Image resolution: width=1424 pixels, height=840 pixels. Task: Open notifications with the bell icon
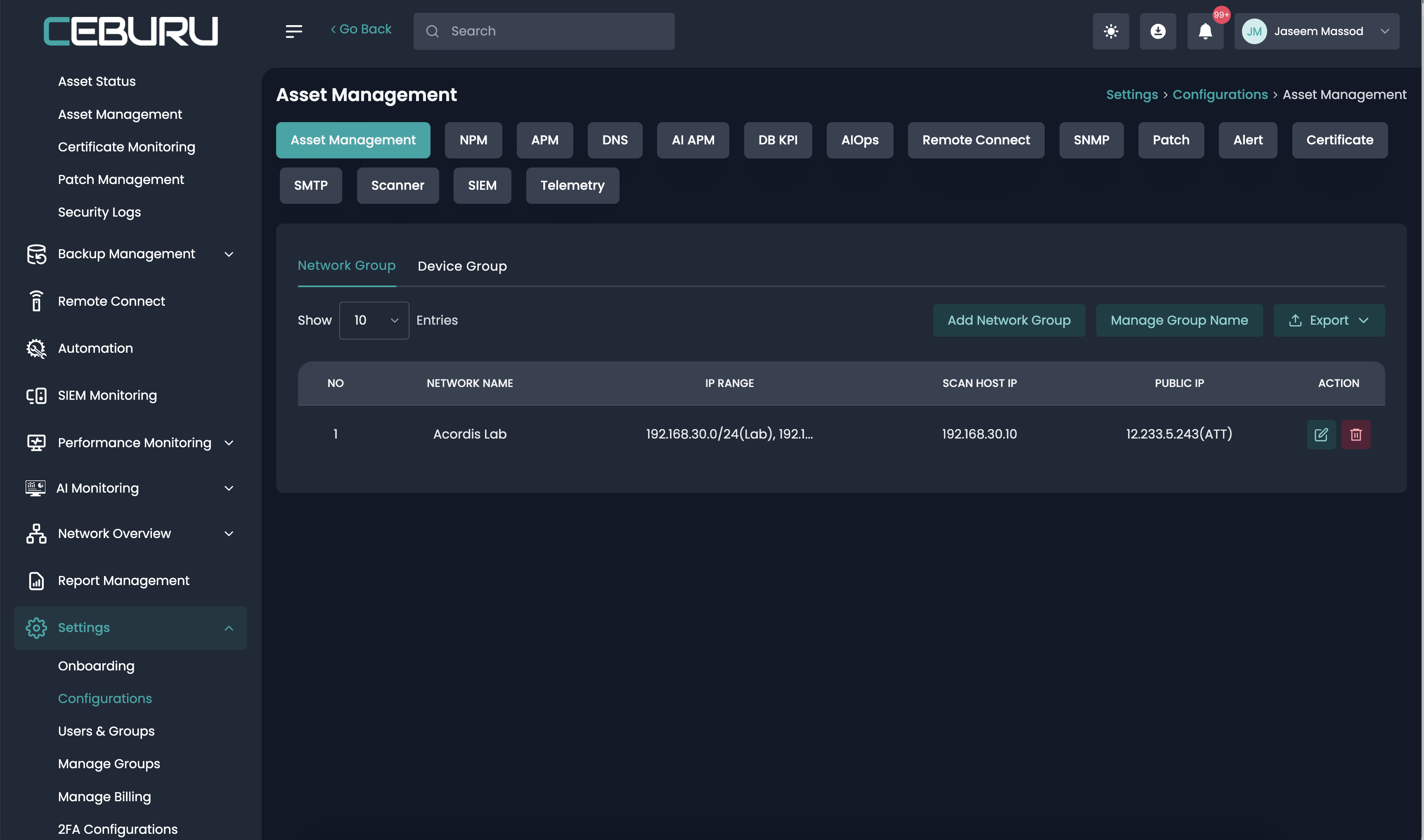click(x=1205, y=31)
